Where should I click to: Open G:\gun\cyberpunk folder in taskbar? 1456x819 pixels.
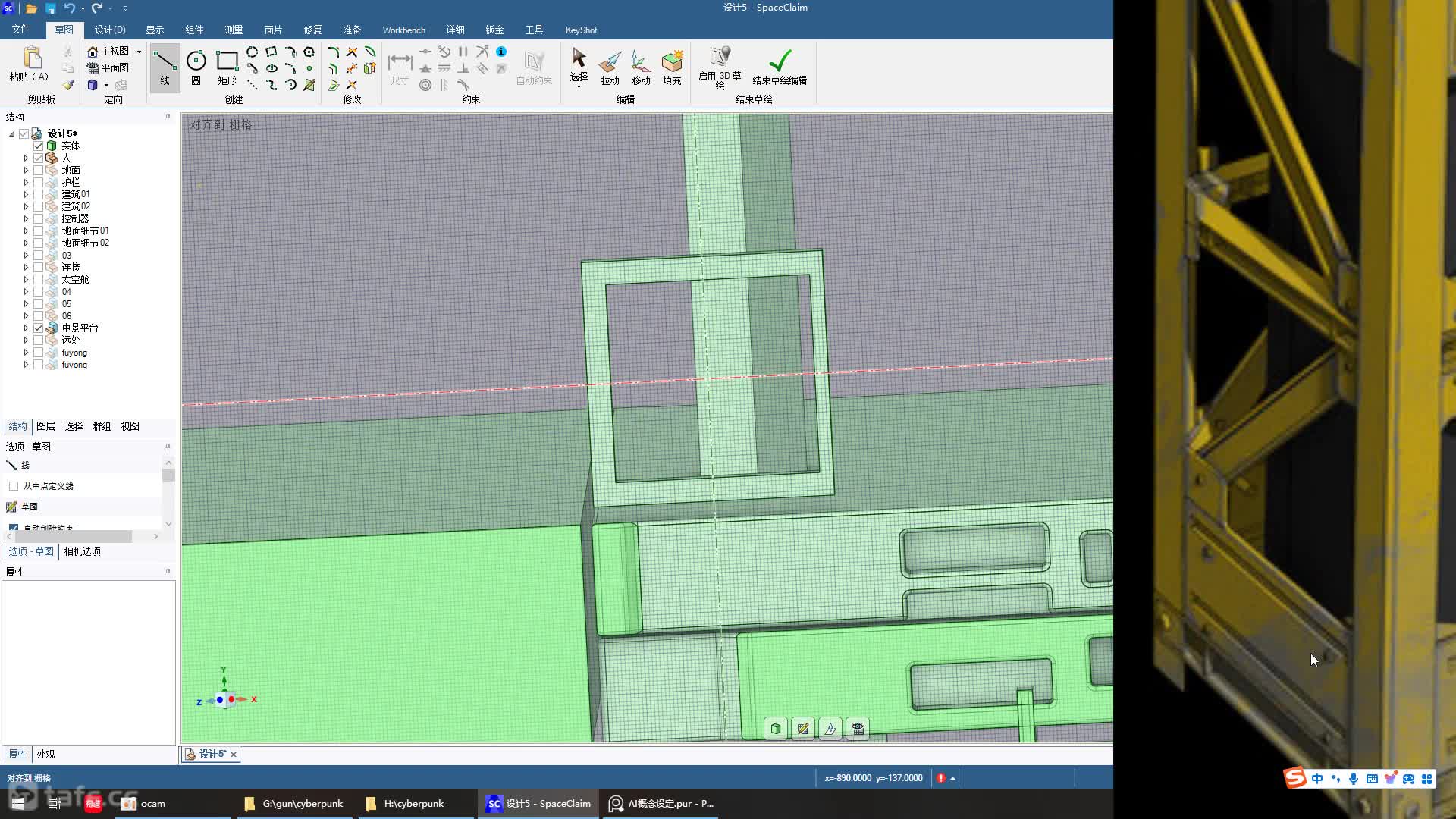294,803
